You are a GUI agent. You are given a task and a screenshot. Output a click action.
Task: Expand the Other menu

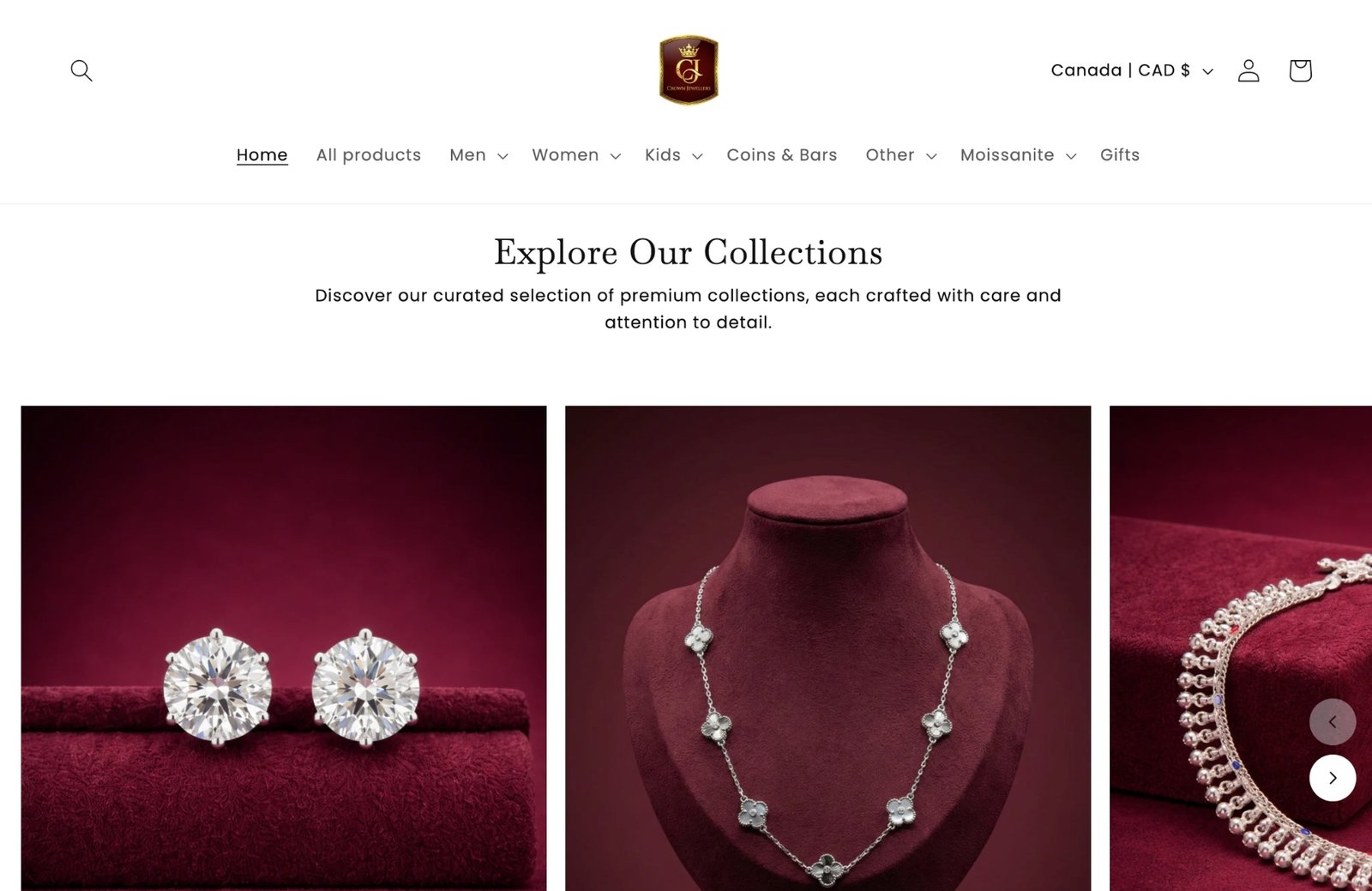900,155
